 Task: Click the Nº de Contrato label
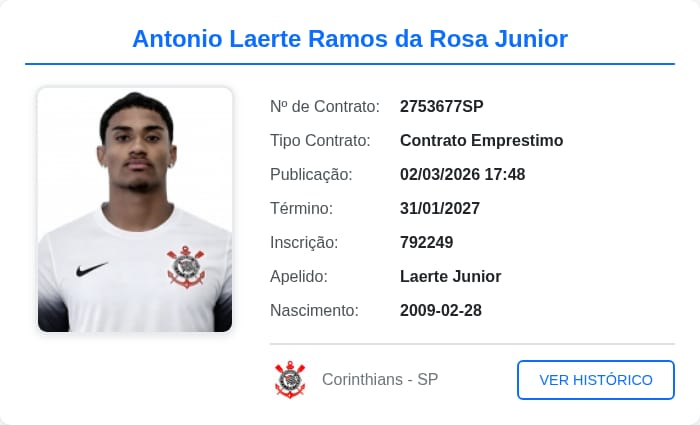(x=325, y=106)
